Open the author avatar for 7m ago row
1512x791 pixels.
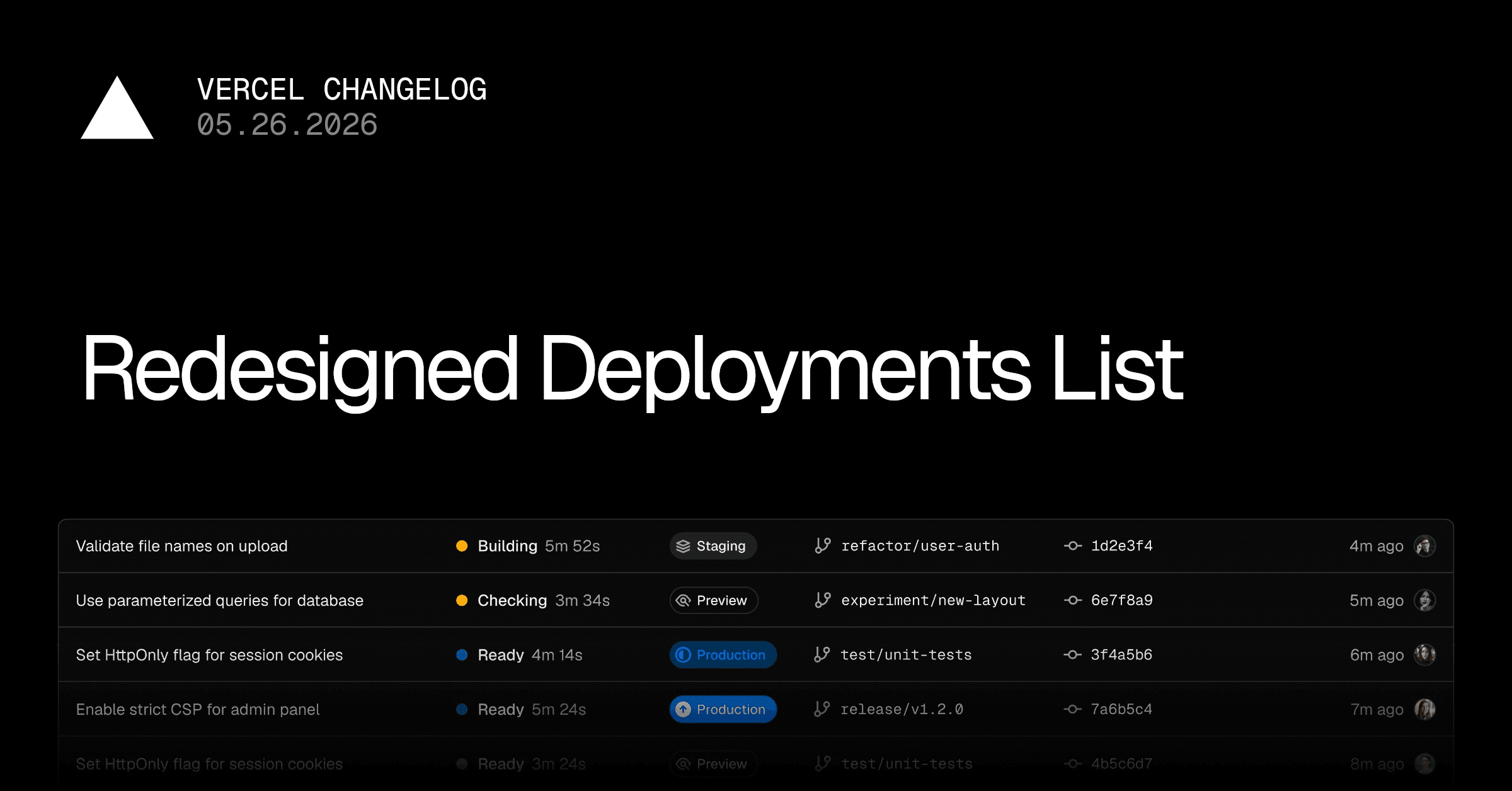(1425, 709)
